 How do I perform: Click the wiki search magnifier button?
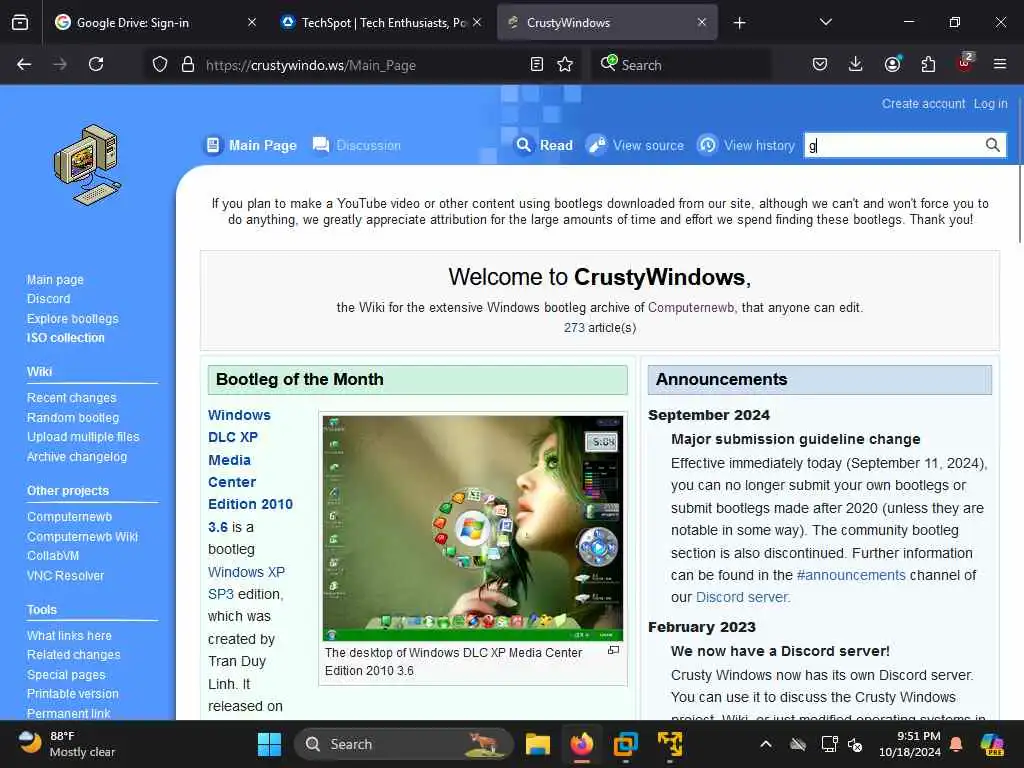pyautogui.click(x=993, y=145)
